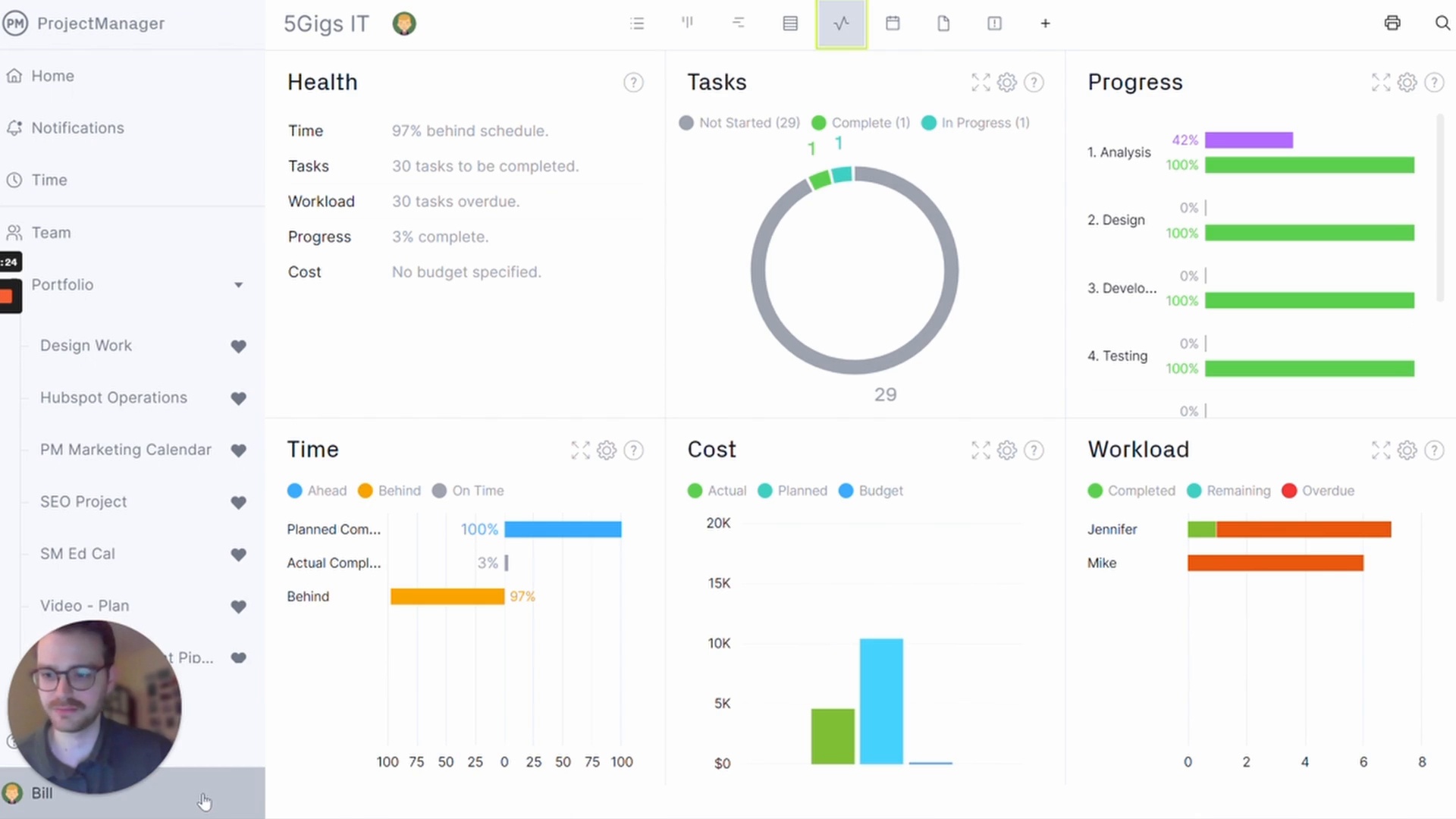Open the panel icon next to files

(994, 24)
